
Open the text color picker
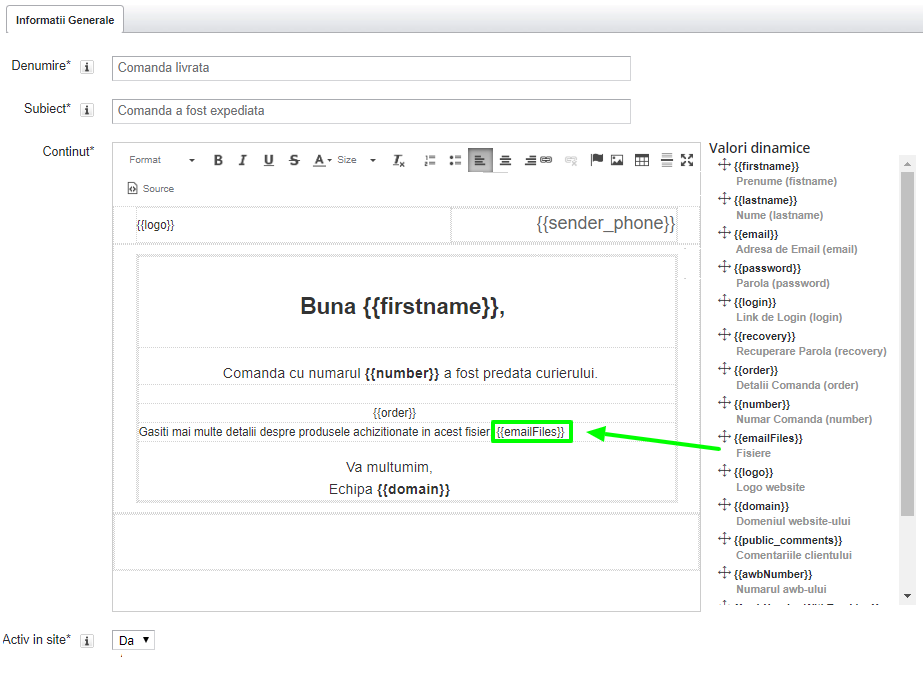coord(322,160)
